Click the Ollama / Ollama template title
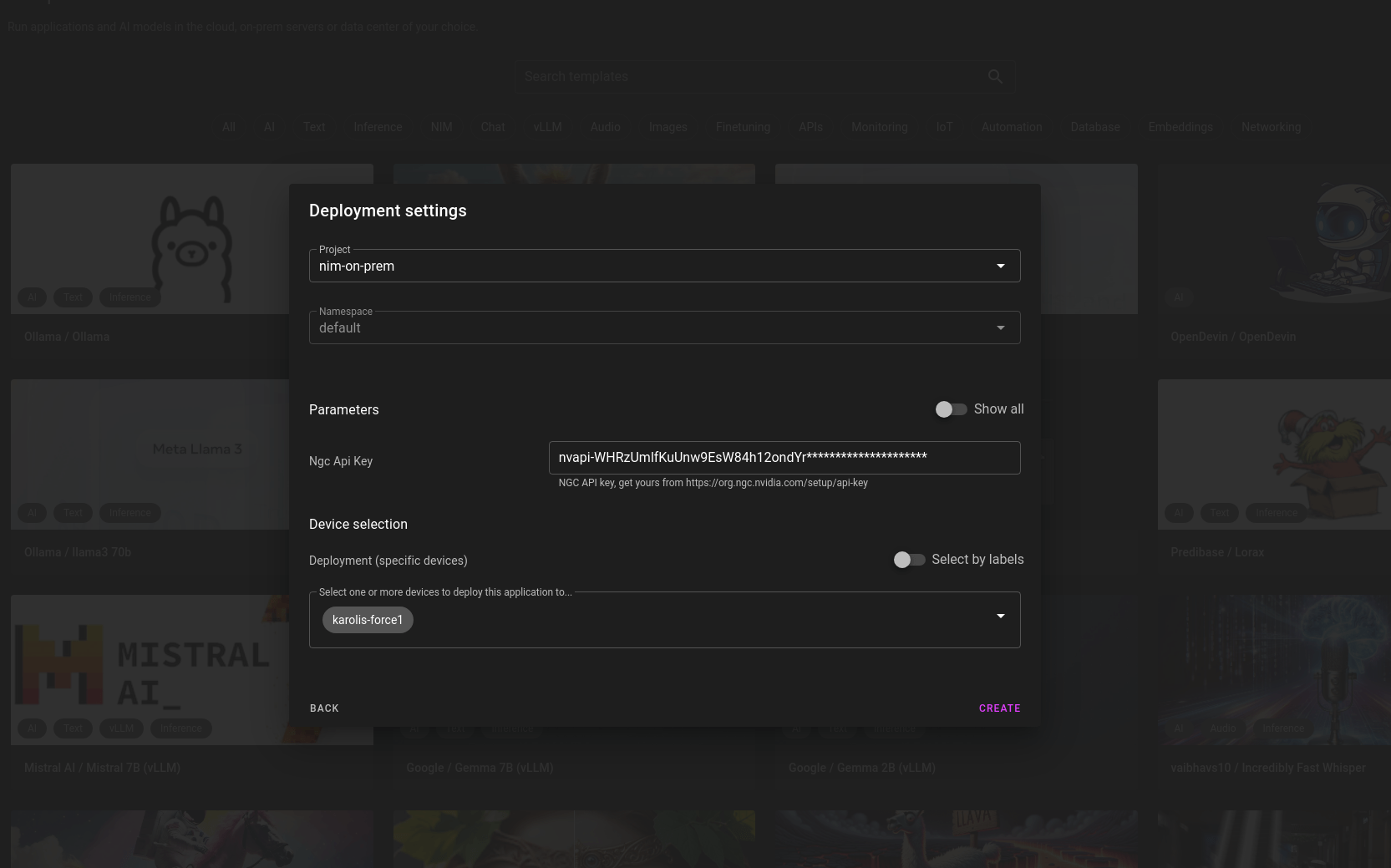The height and width of the screenshot is (868, 1391). (x=67, y=337)
